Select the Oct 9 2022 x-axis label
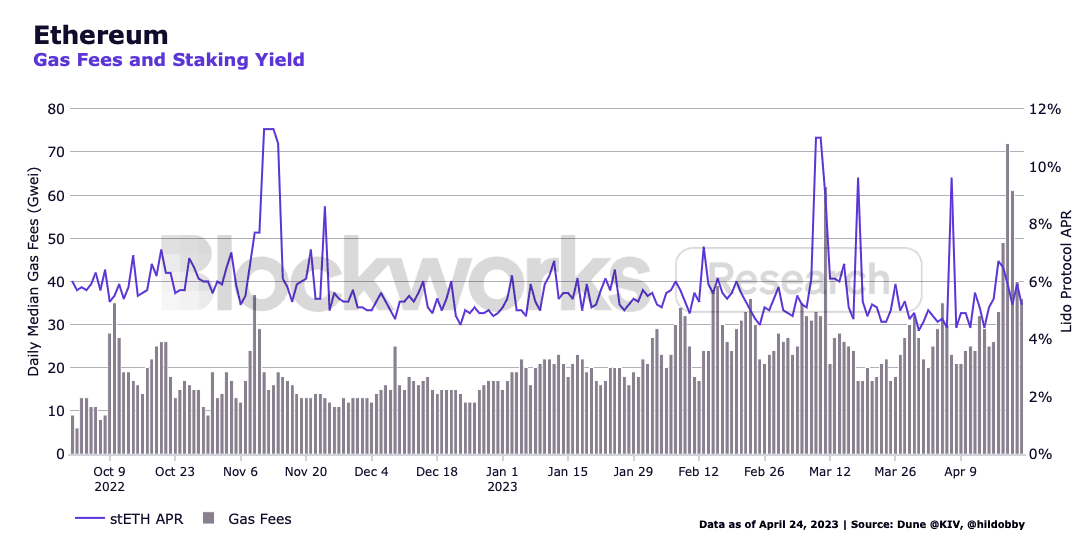The width and height of the screenshot is (1084, 542). [108, 478]
